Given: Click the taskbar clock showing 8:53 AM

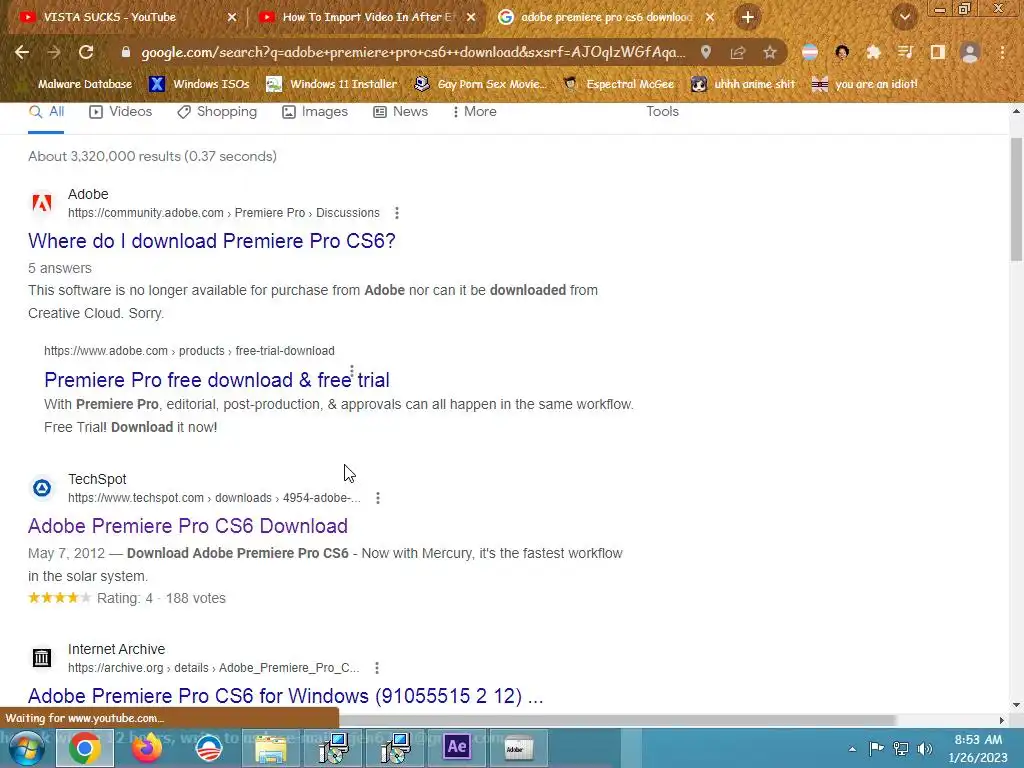Looking at the screenshot, I should pyautogui.click(x=978, y=748).
